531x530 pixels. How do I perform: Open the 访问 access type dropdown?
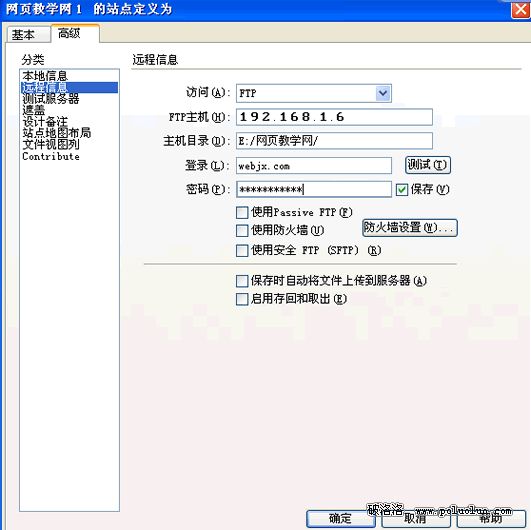tap(314, 93)
